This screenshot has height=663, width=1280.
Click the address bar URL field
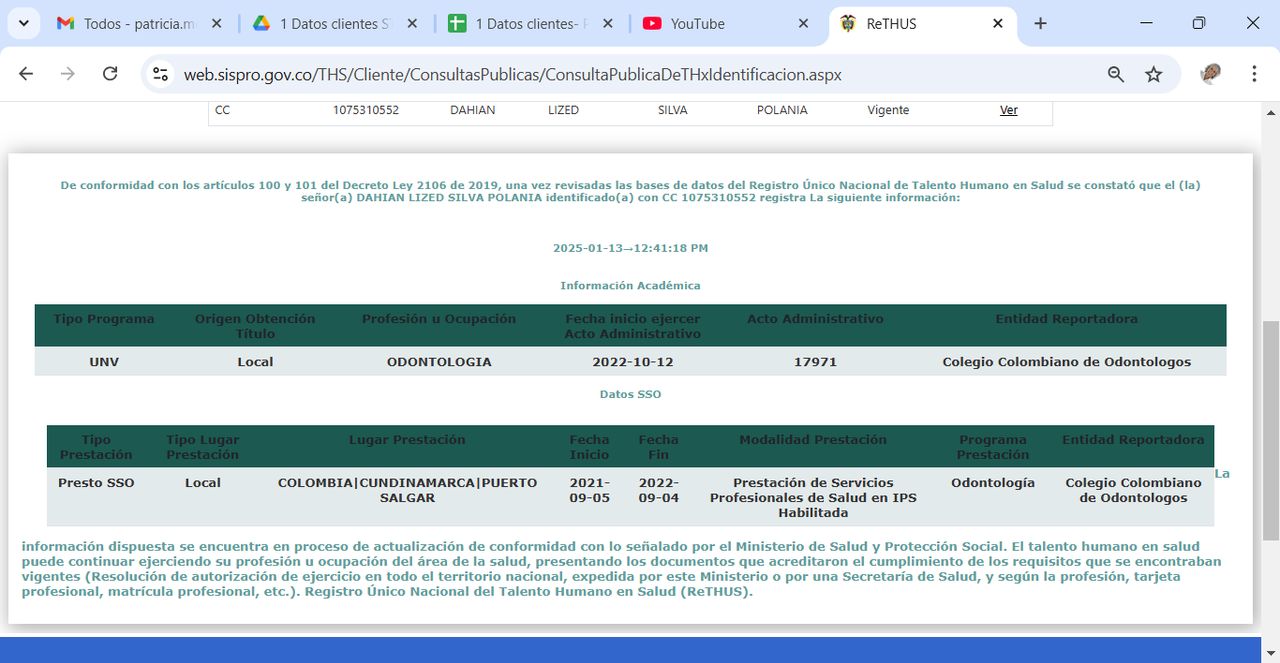[600, 74]
